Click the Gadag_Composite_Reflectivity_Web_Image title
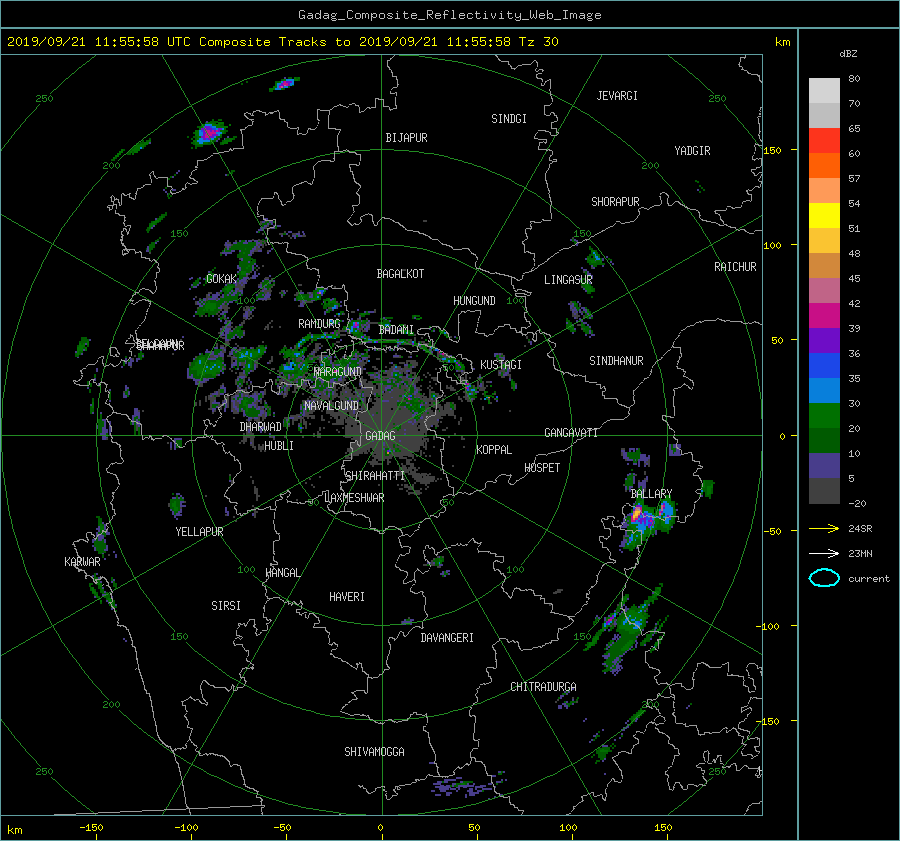 point(449,15)
